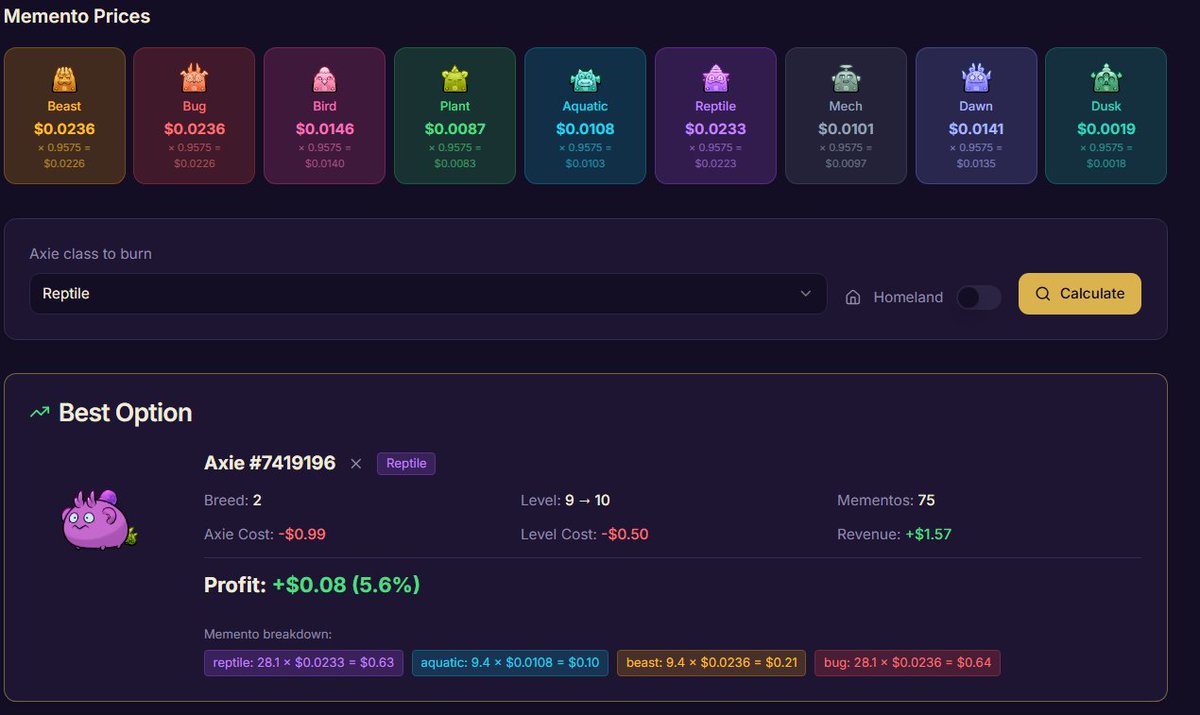Image resolution: width=1200 pixels, height=715 pixels.
Task: Click the Level 9 → 10 text
Action: tap(566, 500)
